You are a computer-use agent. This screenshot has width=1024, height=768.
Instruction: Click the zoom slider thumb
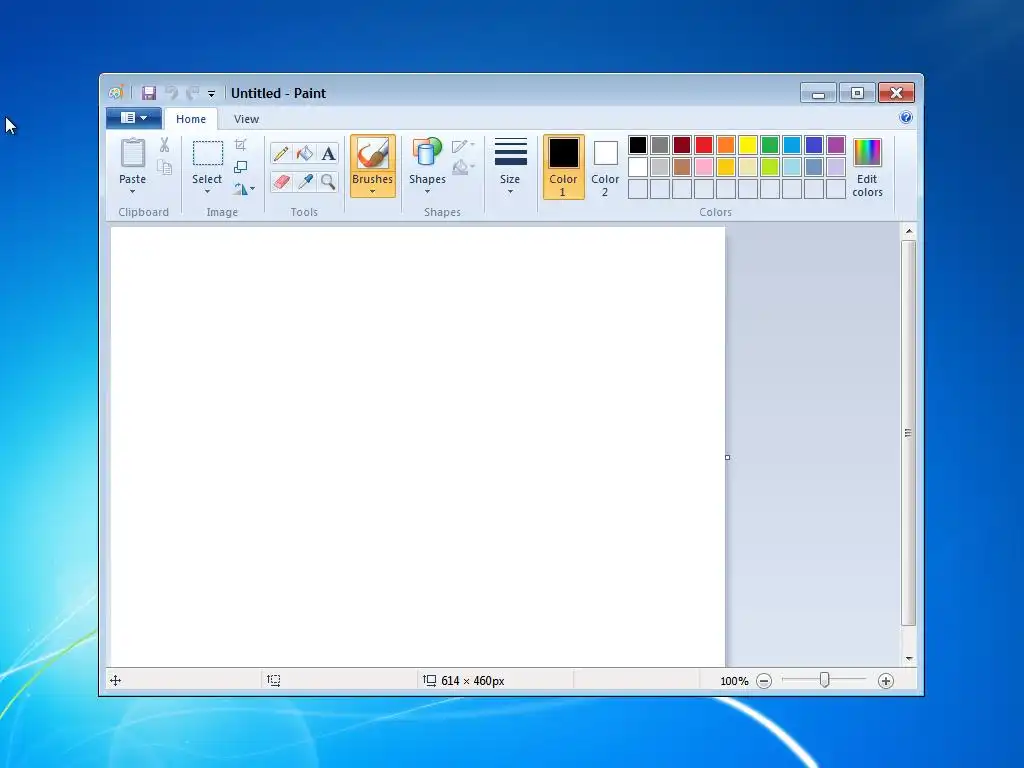click(x=824, y=680)
